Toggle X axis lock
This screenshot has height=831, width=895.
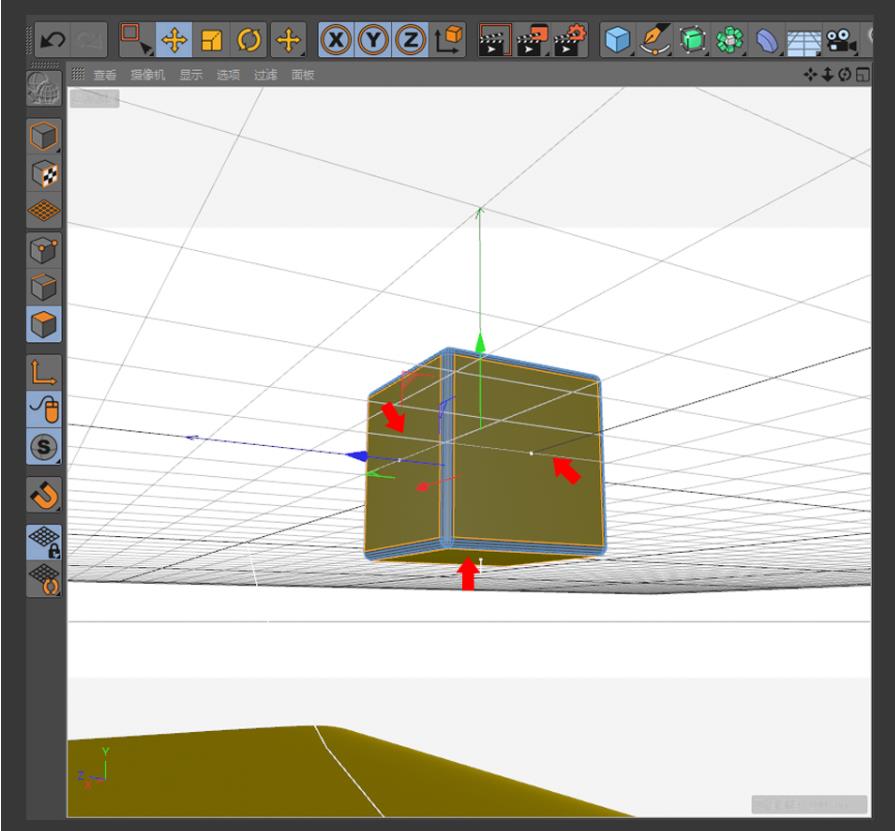pyautogui.click(x=335, y=41)
